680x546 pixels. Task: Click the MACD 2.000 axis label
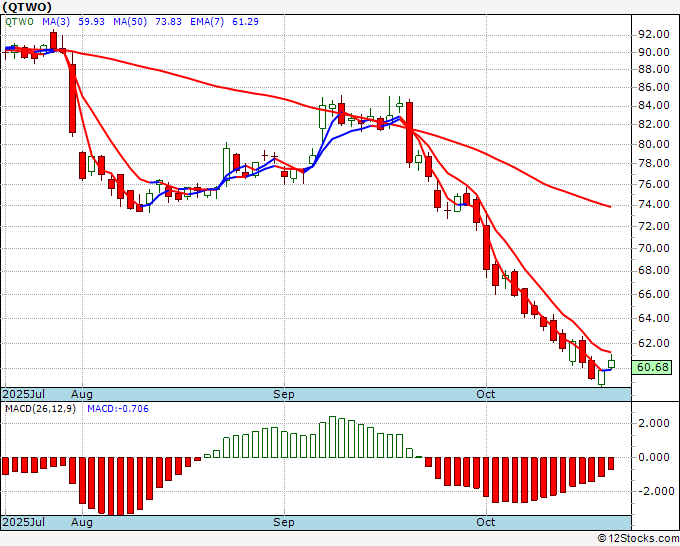pyautogui.click(x=656, y=423)
